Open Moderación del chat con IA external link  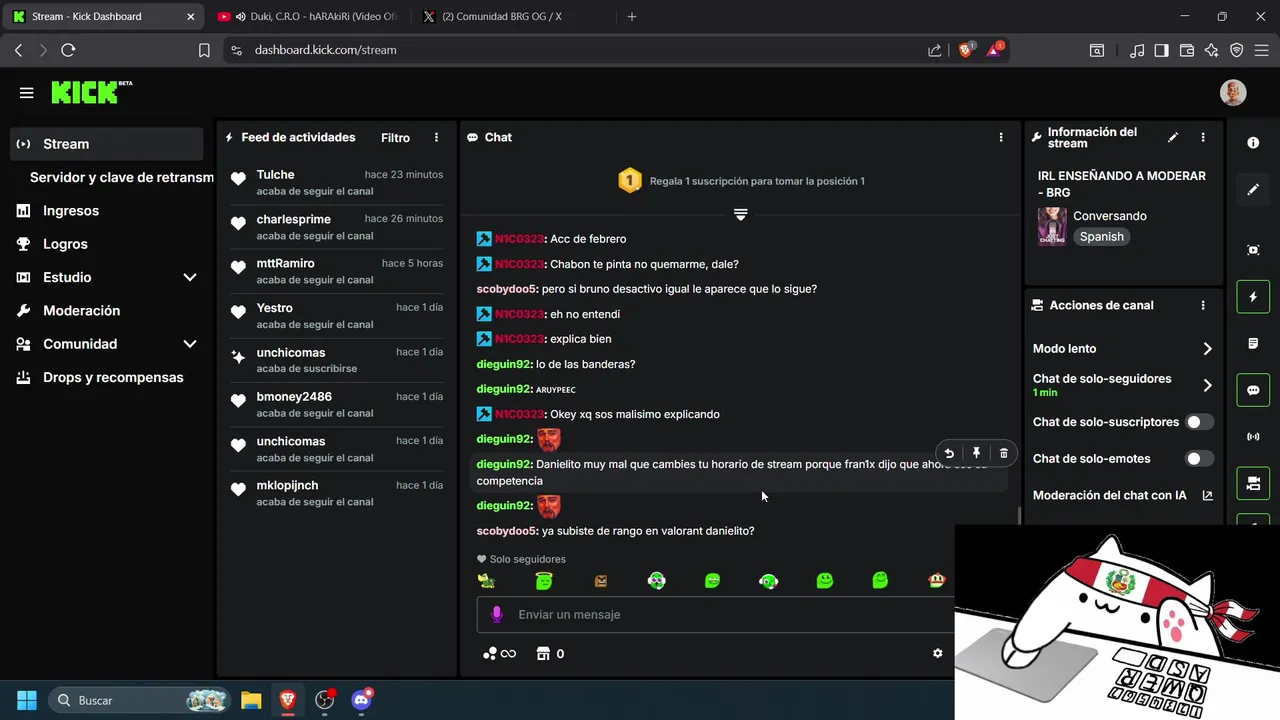point(1207,495)
